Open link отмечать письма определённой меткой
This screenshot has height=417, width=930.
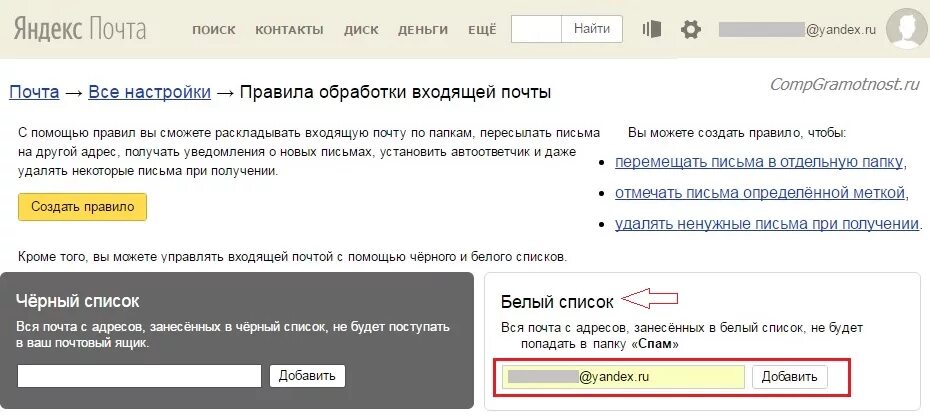pyautogui.click(x=760, y=193)
